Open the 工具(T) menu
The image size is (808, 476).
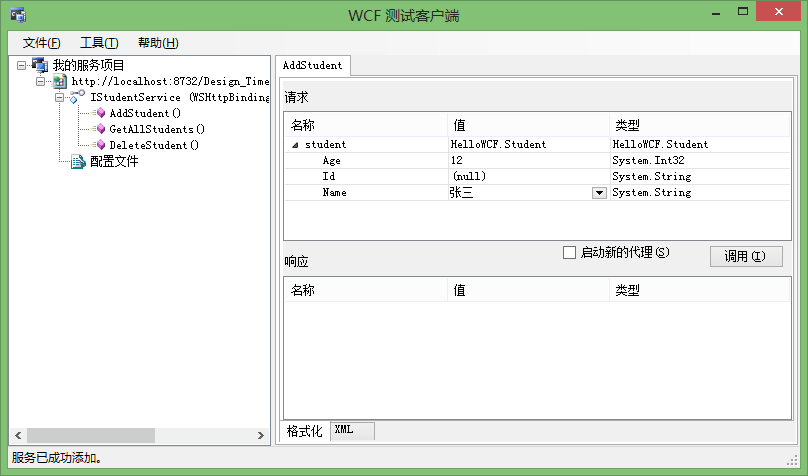click(99, 43)
